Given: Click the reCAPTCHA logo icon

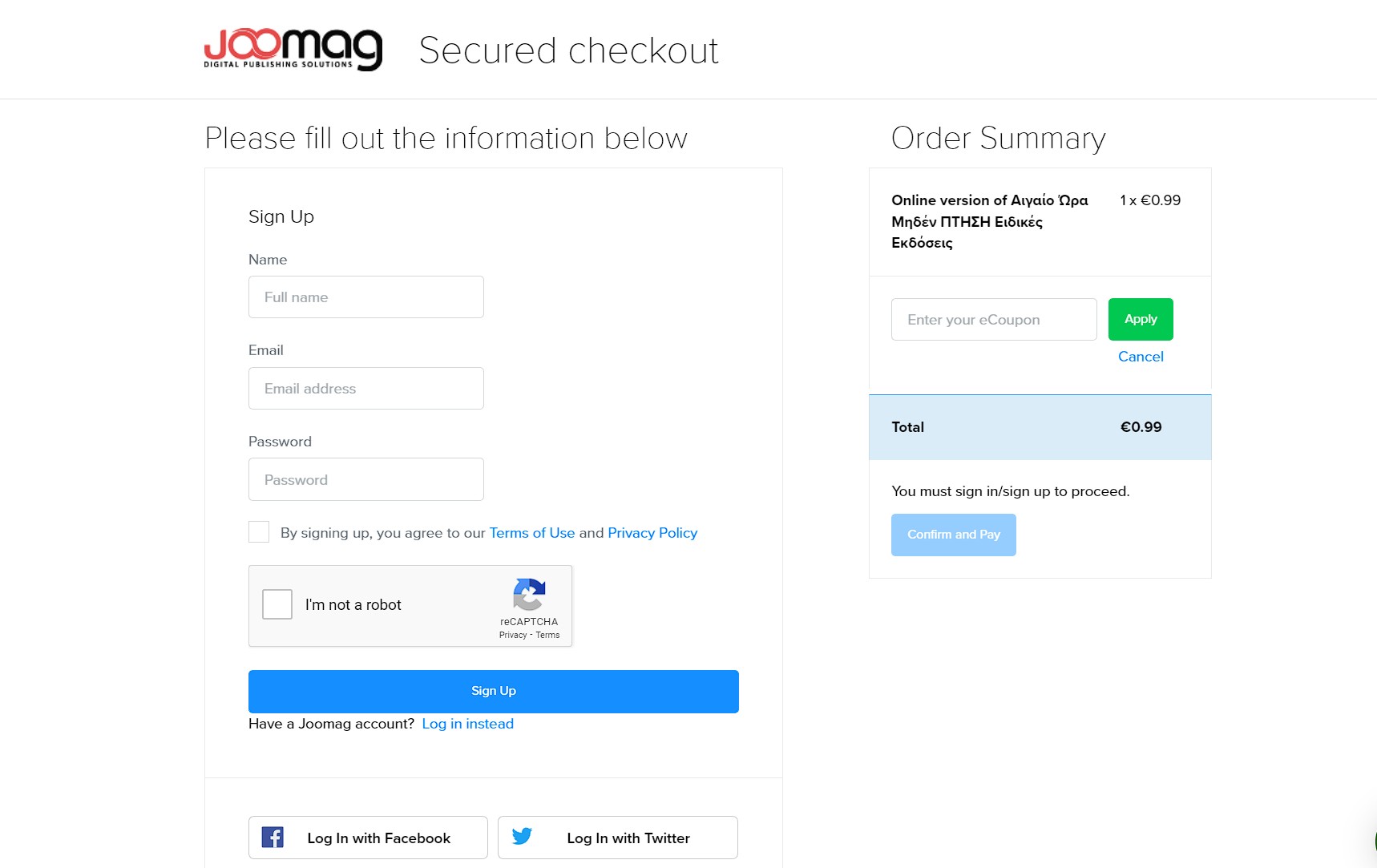Looking at the screenshot, I should pyautogui.click(x=529, y=595).
